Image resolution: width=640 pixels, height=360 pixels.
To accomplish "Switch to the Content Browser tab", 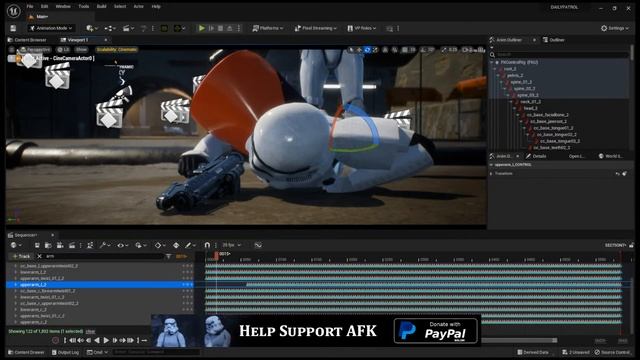I will pos(27,40).
